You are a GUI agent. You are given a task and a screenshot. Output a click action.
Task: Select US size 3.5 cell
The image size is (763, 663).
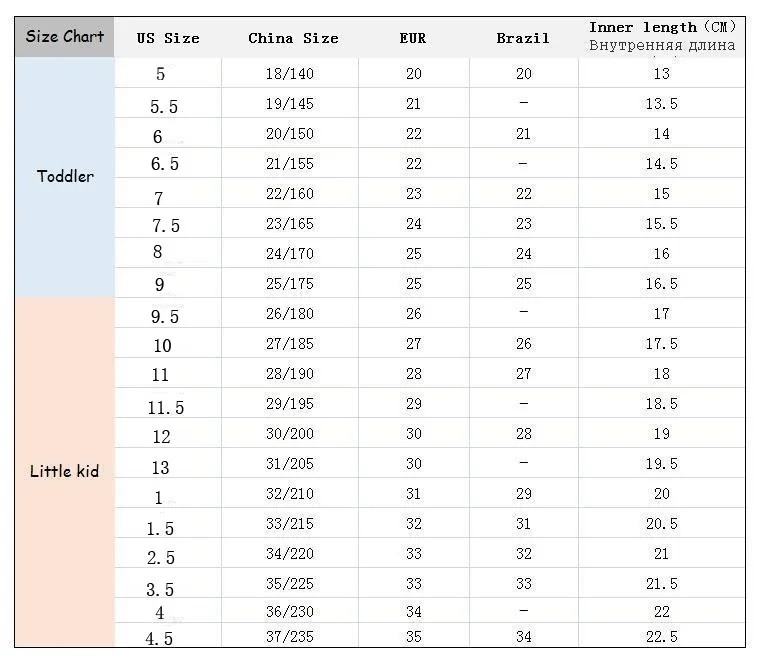point(168,584)
